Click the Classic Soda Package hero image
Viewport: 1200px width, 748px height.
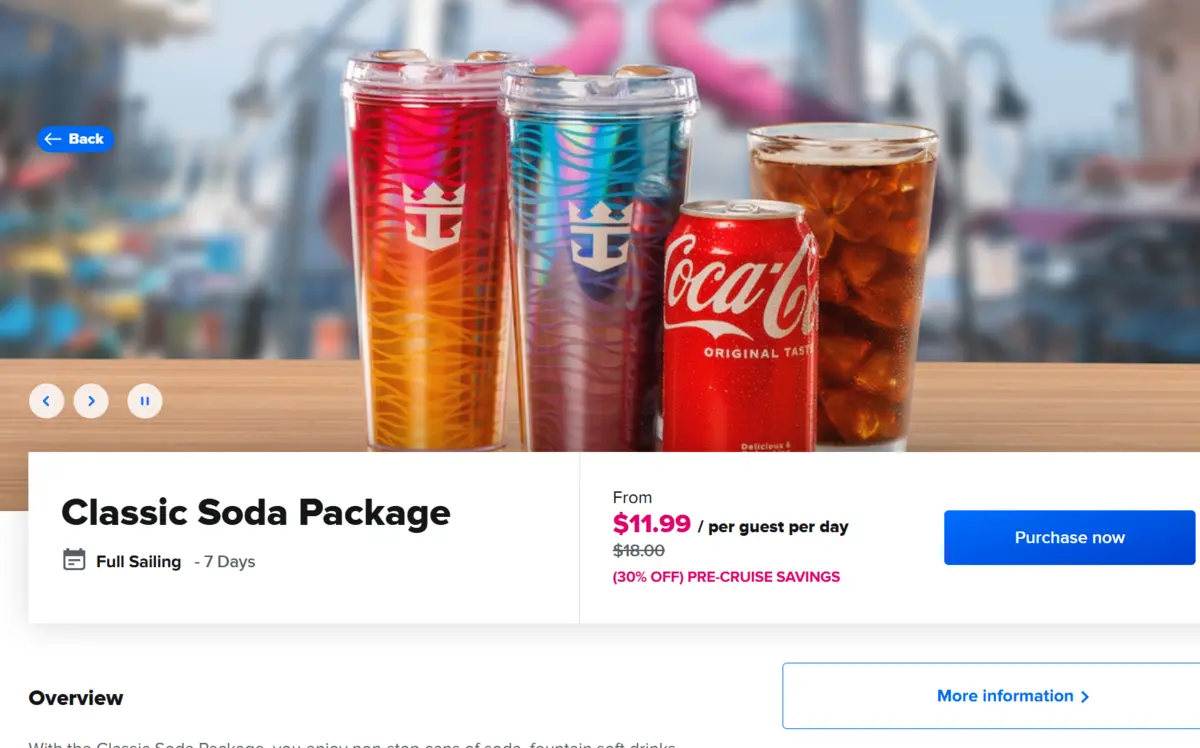[x=600, y=230]
